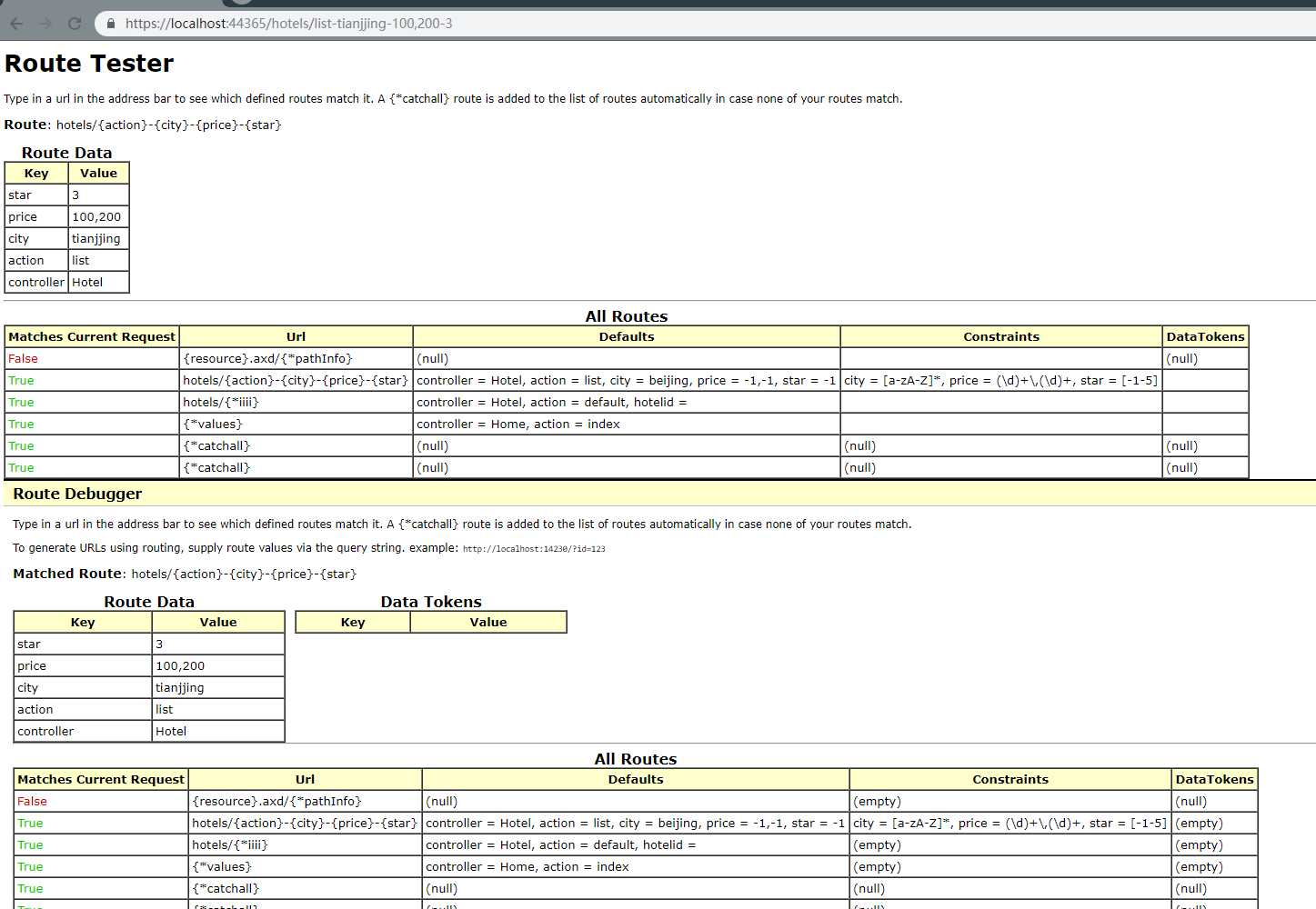This screenshot has height=909, width=1316.
Task: Click 'Constraints' header in top All Routes table
Action: coord(1001,337)
